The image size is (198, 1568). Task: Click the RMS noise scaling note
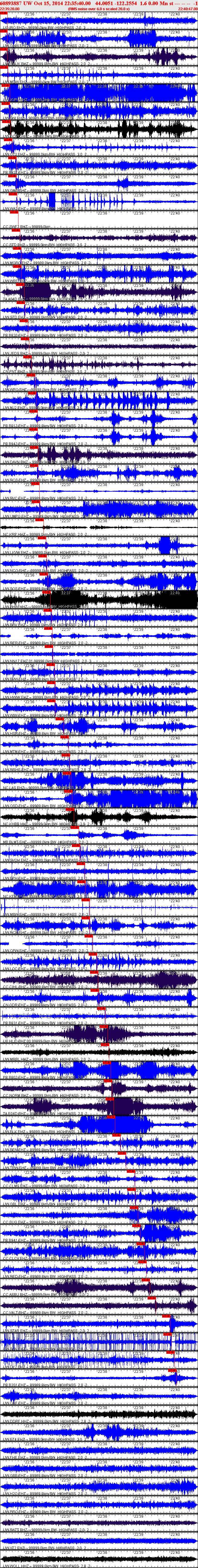98,9
